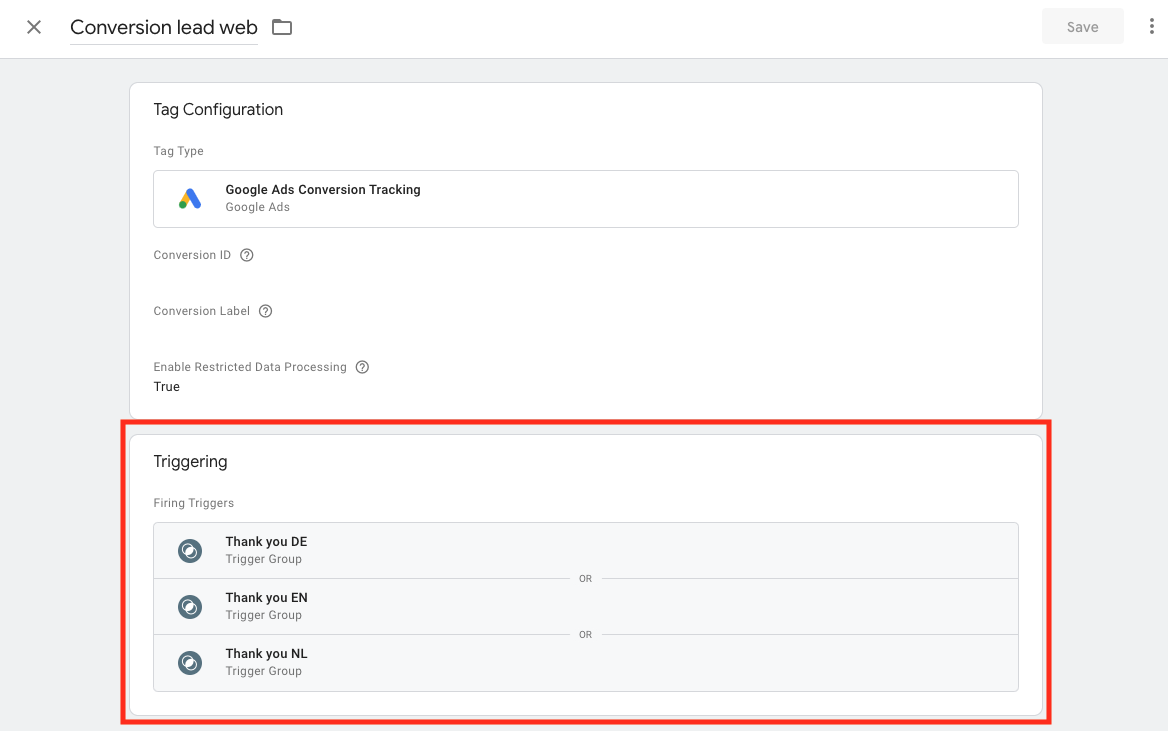The width and height of the screenshot is (1168, 731).
Task: Click the Conversion ID label text
Action: click(x=192, y=255)
